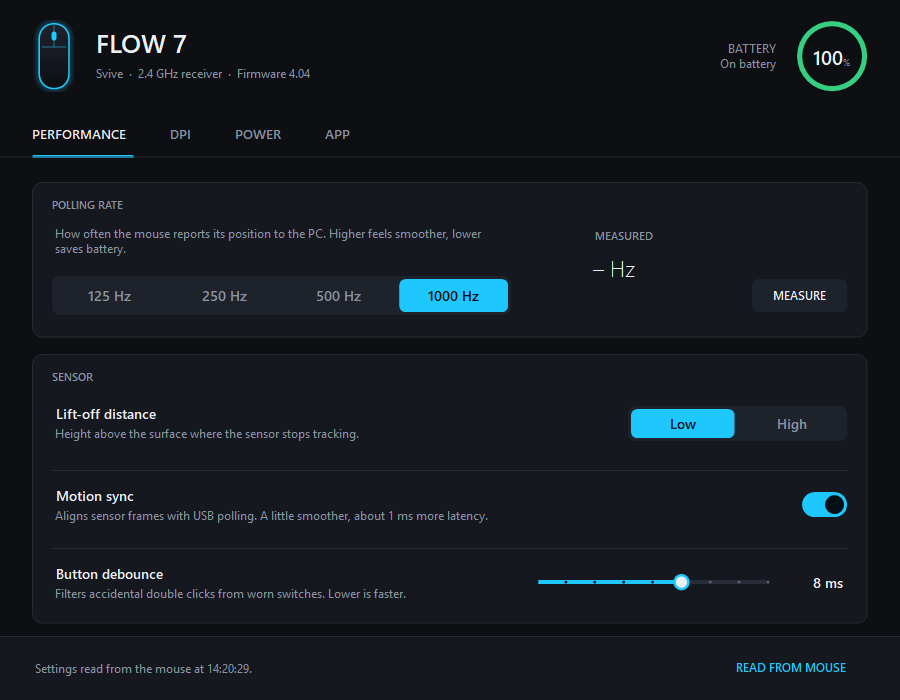Image resolution: width=900 pixels, height=700 pixels.
Task: Select 250 Hz polling rate
Action: click(x=224, y=296)
